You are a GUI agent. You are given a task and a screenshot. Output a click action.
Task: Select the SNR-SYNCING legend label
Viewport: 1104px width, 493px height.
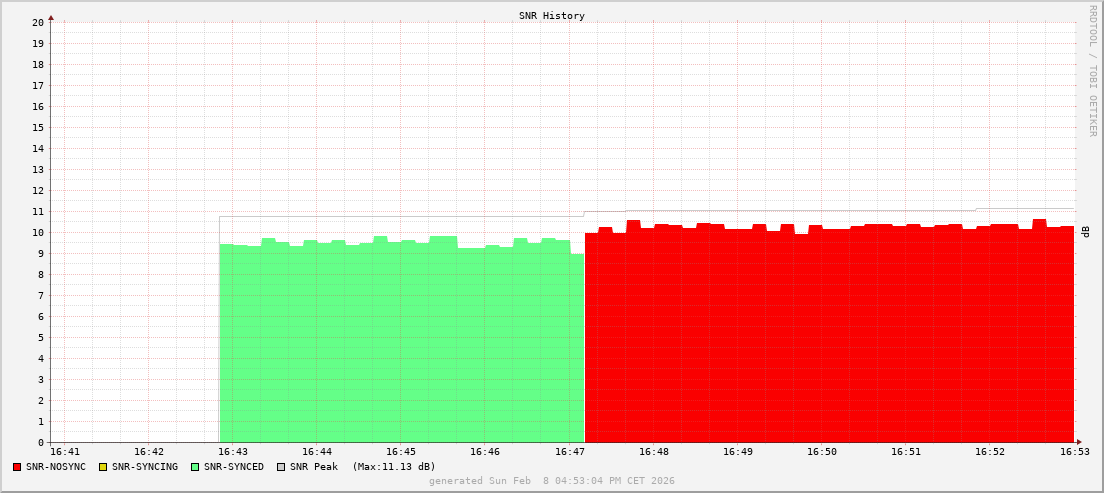click(x=145, y=467)
